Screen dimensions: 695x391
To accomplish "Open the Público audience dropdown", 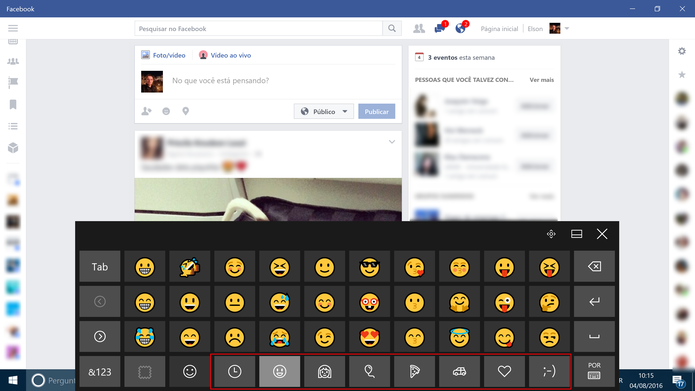I will [324, 111].
